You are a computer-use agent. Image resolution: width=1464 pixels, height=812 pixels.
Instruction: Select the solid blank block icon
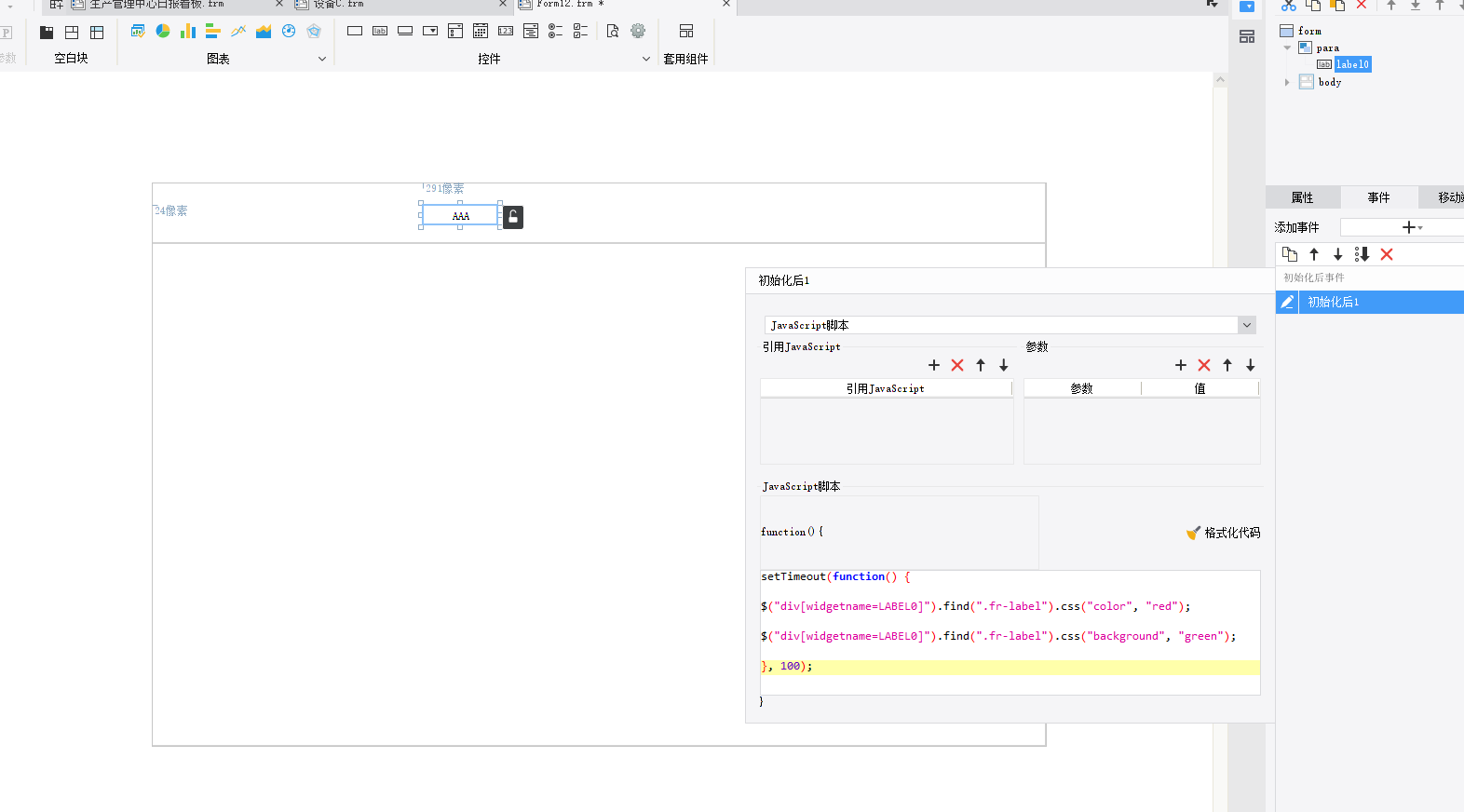47,32
